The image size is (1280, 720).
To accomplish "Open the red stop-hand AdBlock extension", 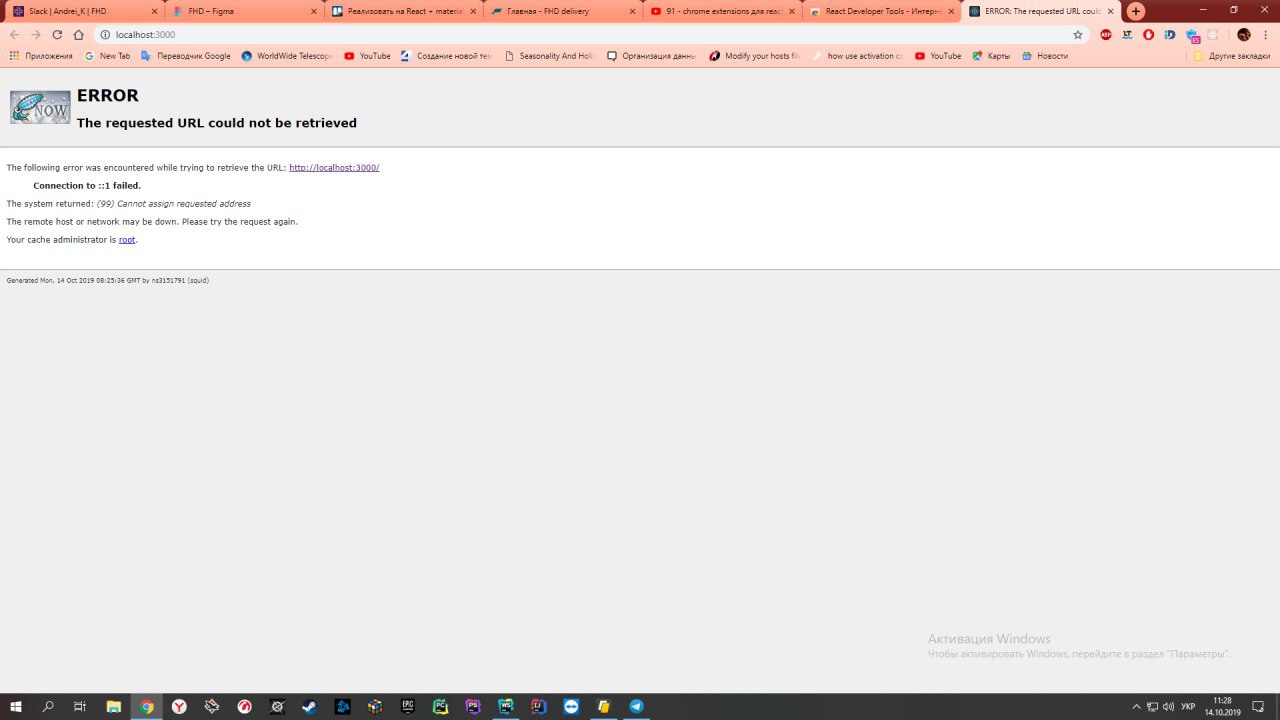I will click(1149, 35).
